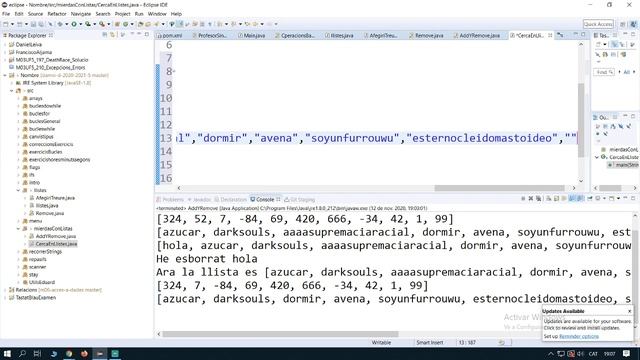640x360 pixels.
Task: Click Remove Launch console icon
Action: point(531,199)
